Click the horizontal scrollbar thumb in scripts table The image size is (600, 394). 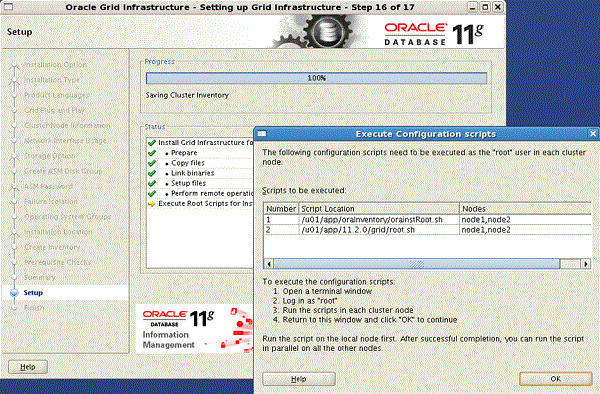pos(417,264)
